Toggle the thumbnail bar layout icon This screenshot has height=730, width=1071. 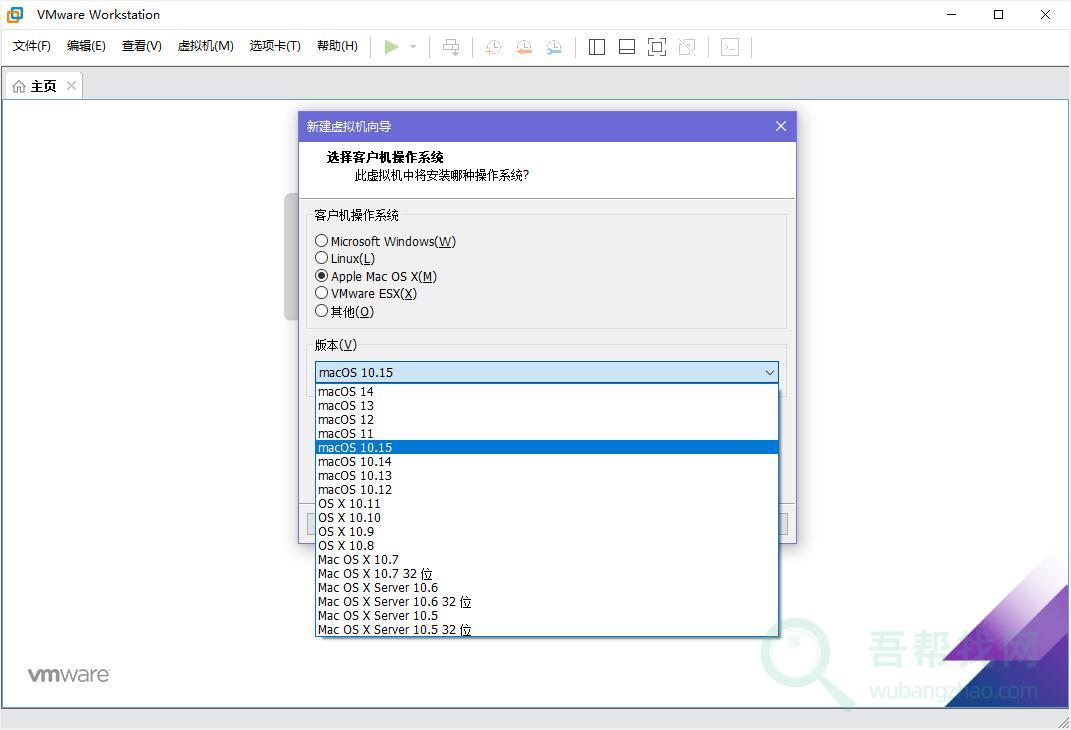click(x=627, y=47)
